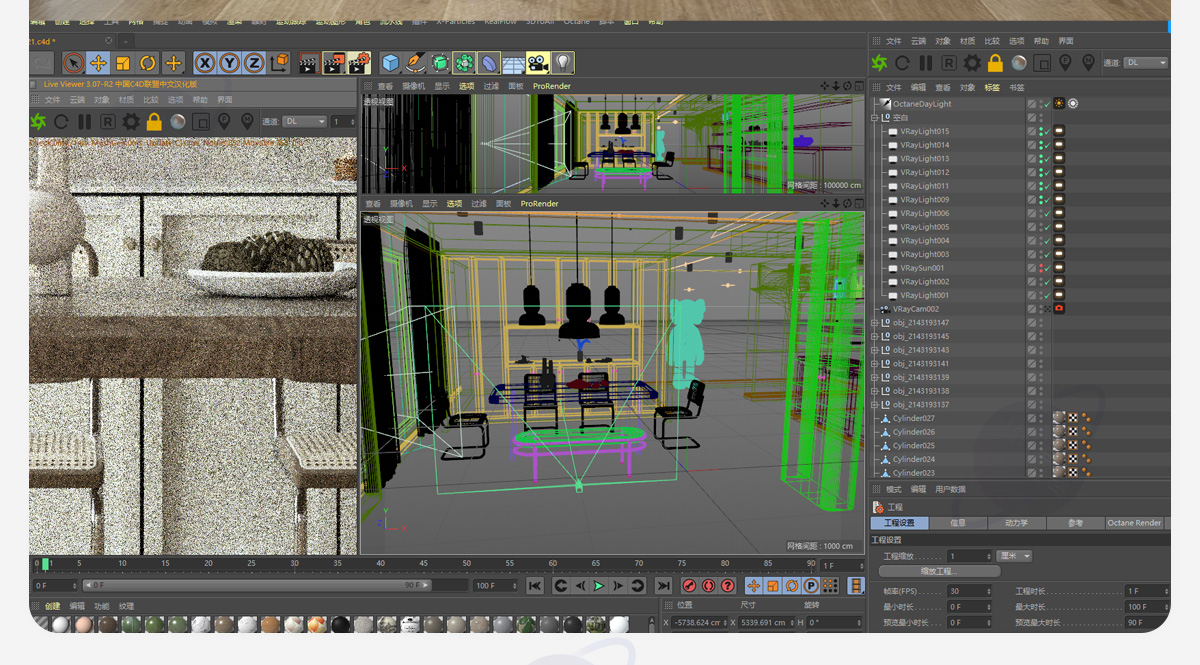Select the Live Selection arrow tool
Viewport: 1200px width, 665px height.
[73, 63]
